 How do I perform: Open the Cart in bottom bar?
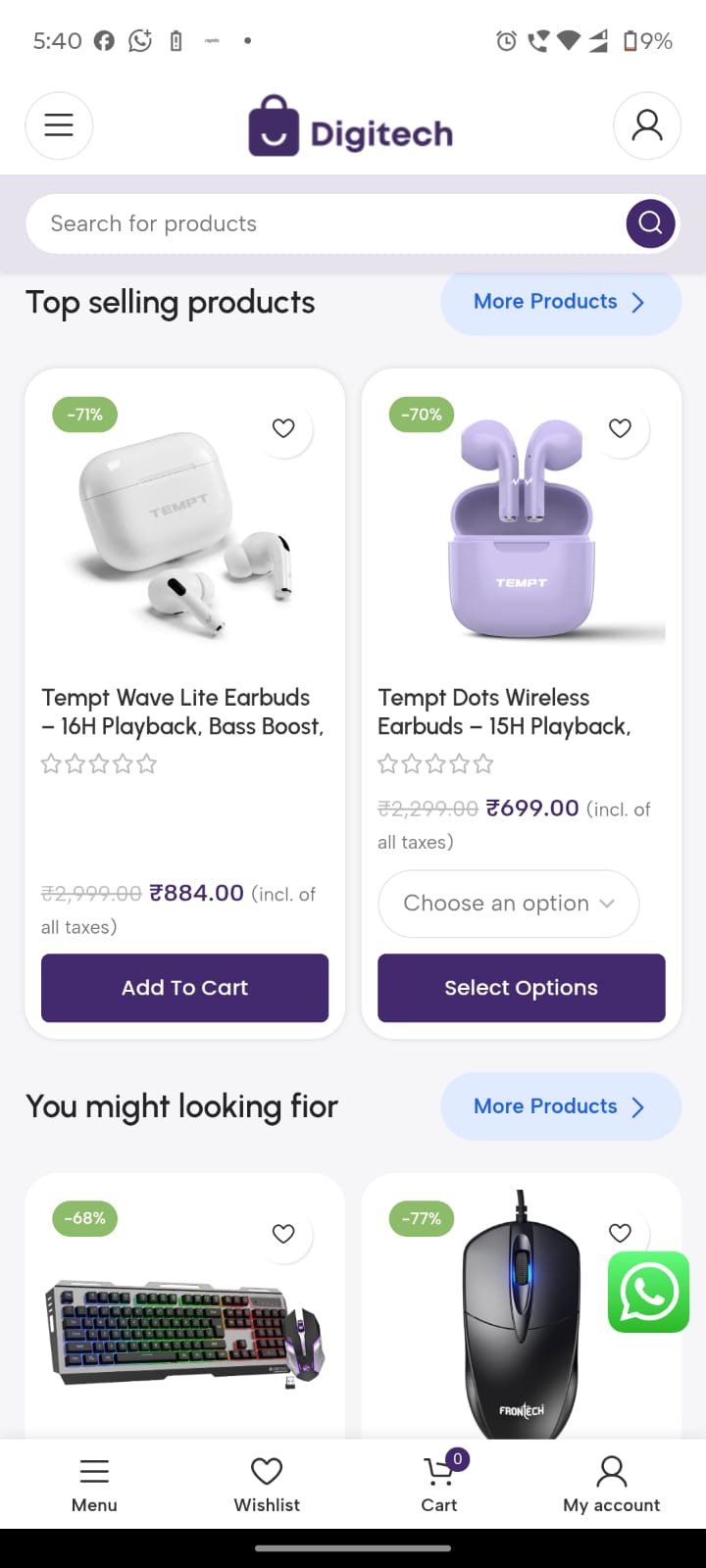pos(440,1483)
